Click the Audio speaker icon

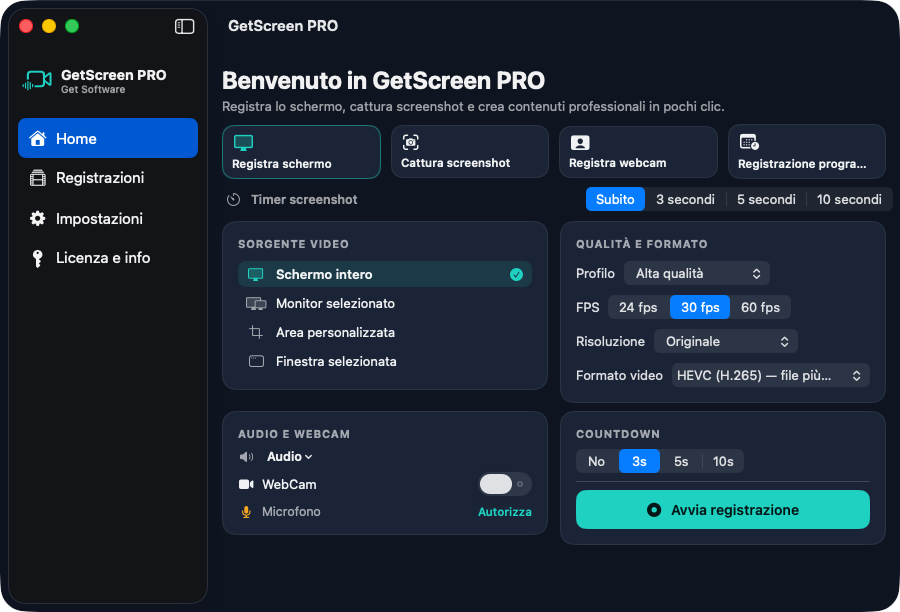246,457
